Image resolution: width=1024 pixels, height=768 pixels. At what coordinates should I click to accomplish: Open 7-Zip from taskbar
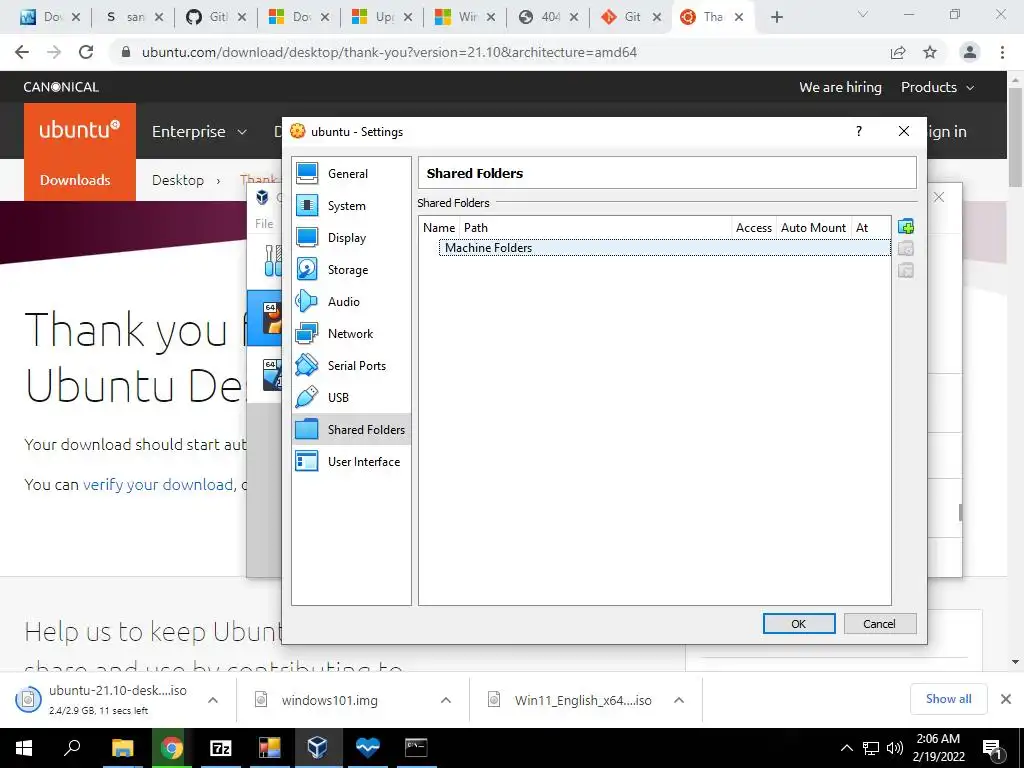(x=220, y=748)
